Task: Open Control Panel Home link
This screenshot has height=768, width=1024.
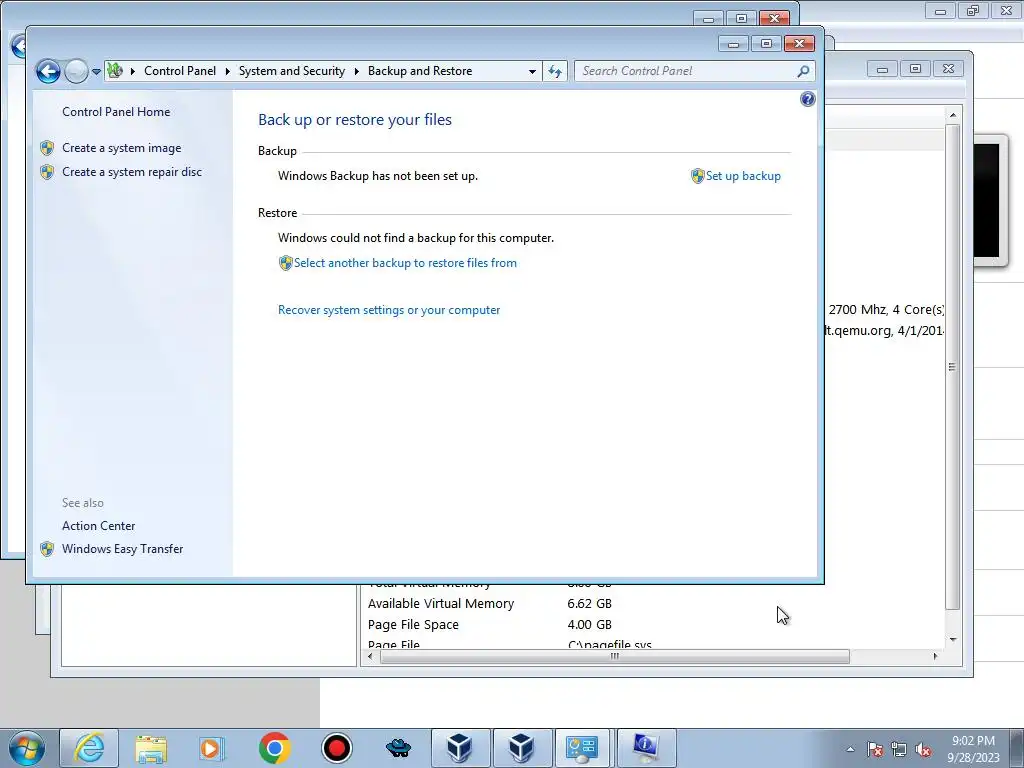Action: (116, 112)
